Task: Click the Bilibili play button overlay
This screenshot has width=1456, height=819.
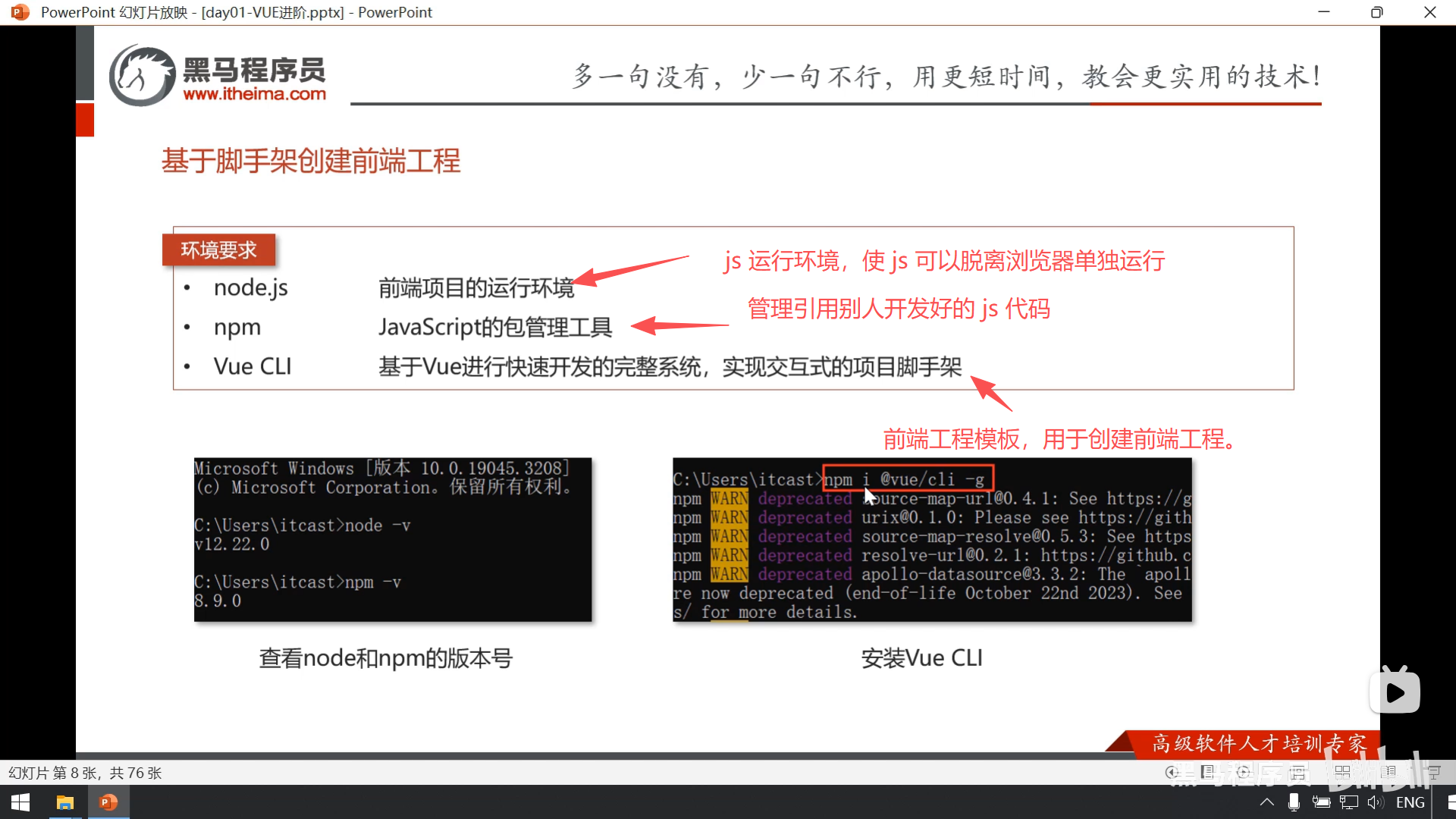Action: click(1395, 692)
